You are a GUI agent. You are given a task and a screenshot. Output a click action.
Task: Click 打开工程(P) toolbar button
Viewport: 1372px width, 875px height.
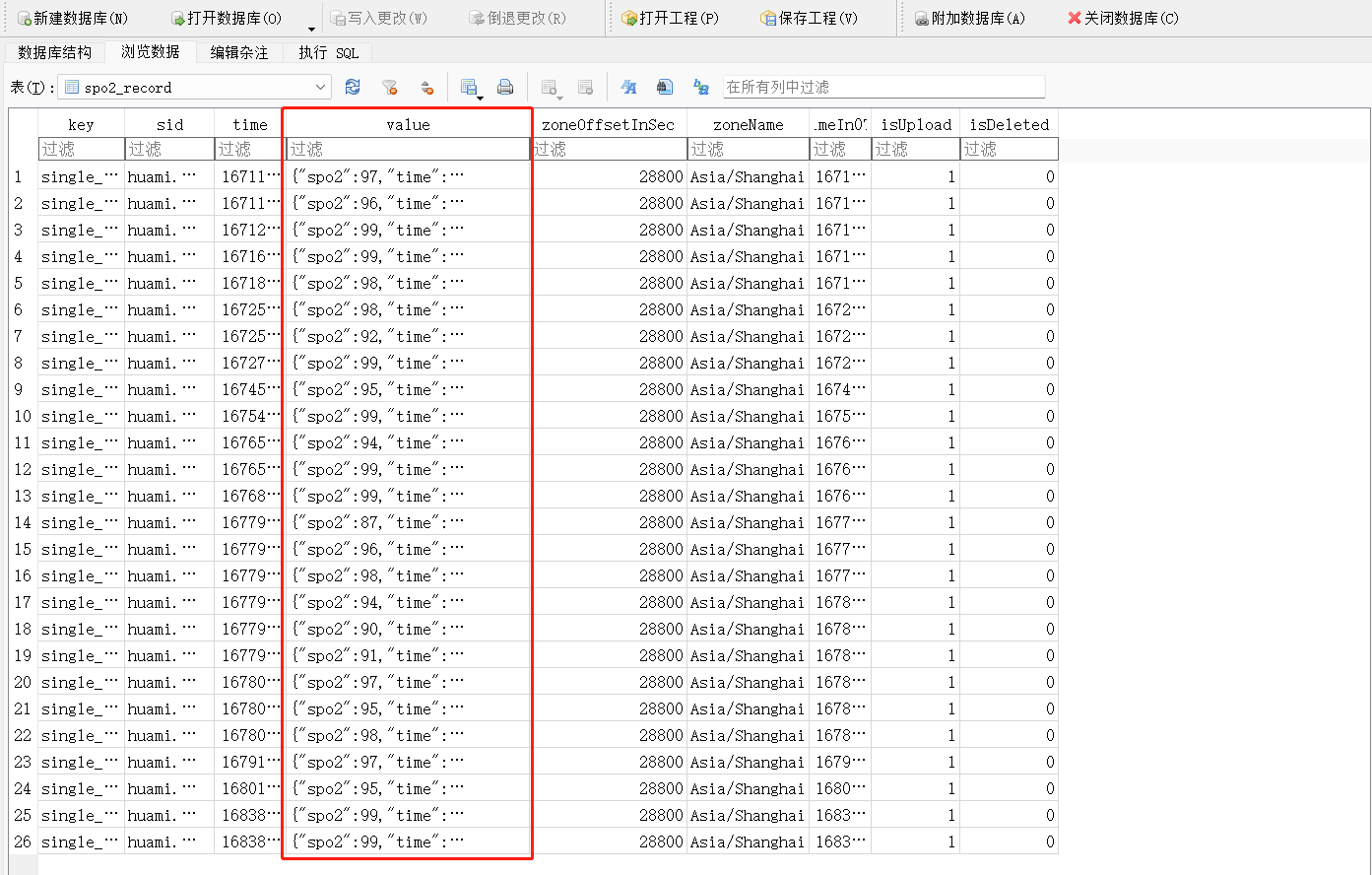pyautogui.click(x=671, y=18)
